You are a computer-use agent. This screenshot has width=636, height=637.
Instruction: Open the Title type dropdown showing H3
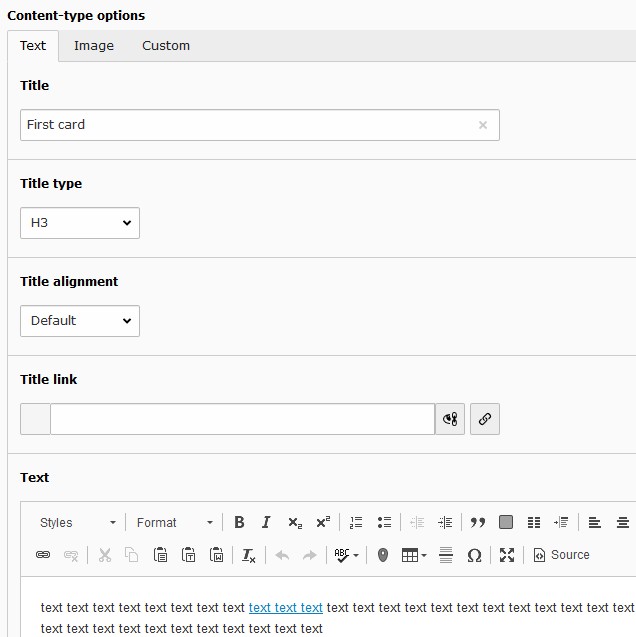tap(80, 223)
